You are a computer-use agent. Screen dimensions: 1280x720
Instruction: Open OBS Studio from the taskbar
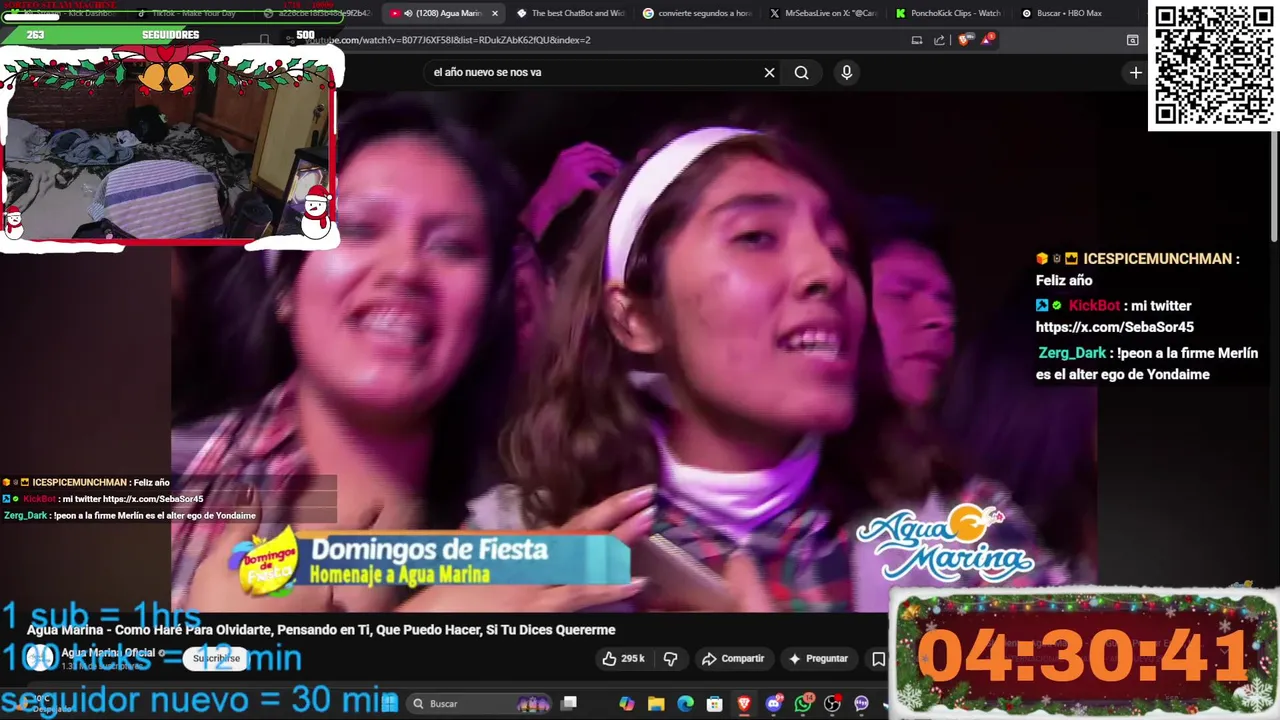[x=832, y=703]
